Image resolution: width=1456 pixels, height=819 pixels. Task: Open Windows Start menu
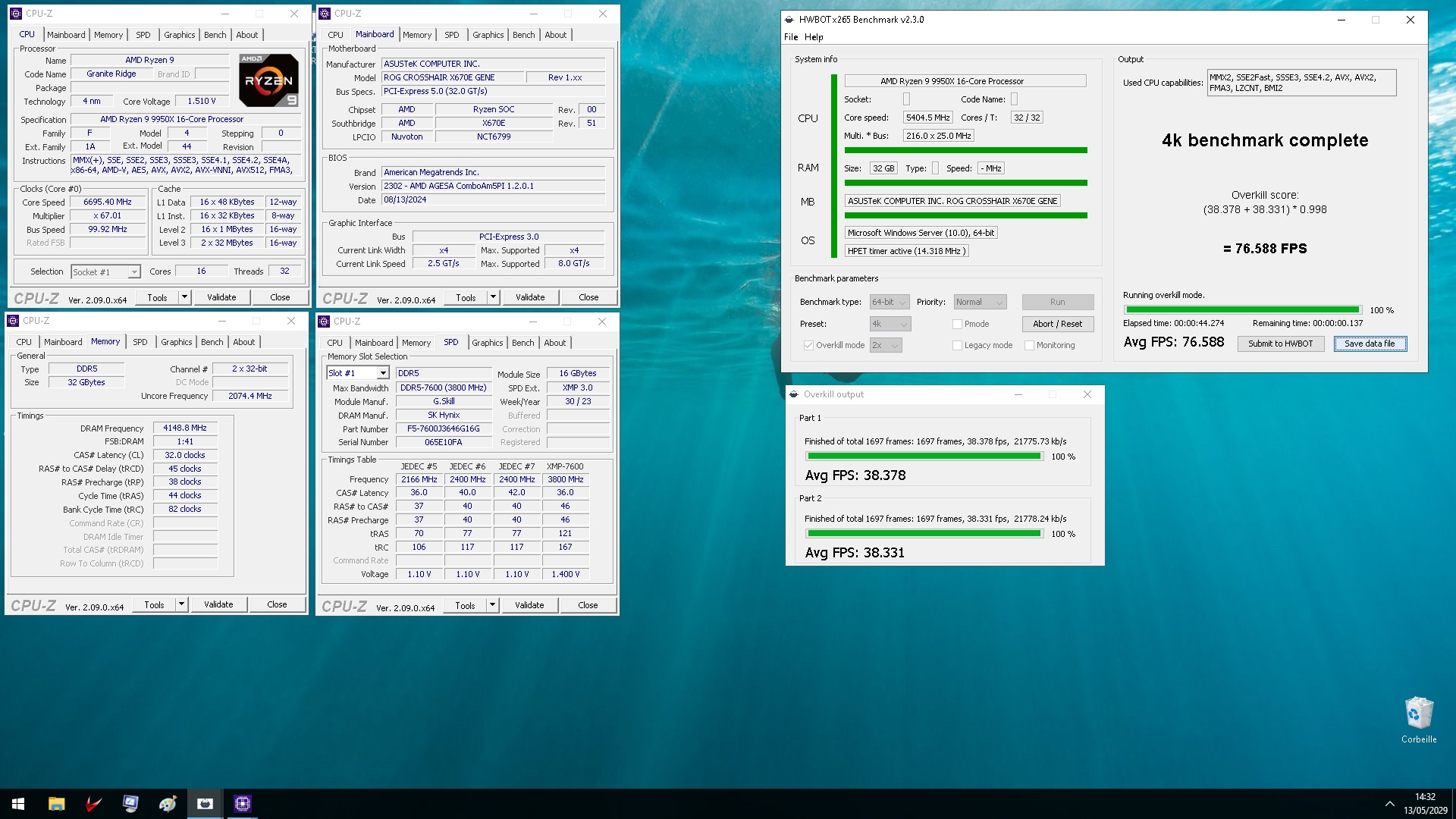click(18, 804)
